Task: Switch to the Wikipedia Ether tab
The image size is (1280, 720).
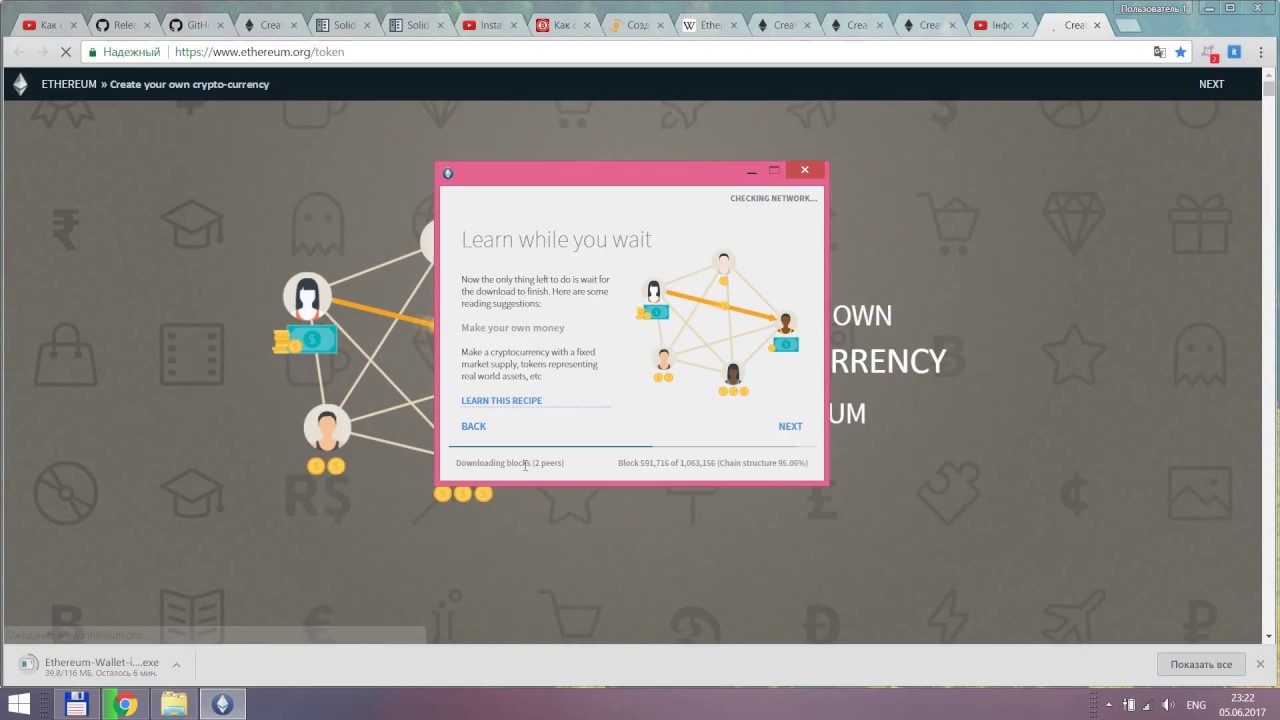Action: click(710, 25)
